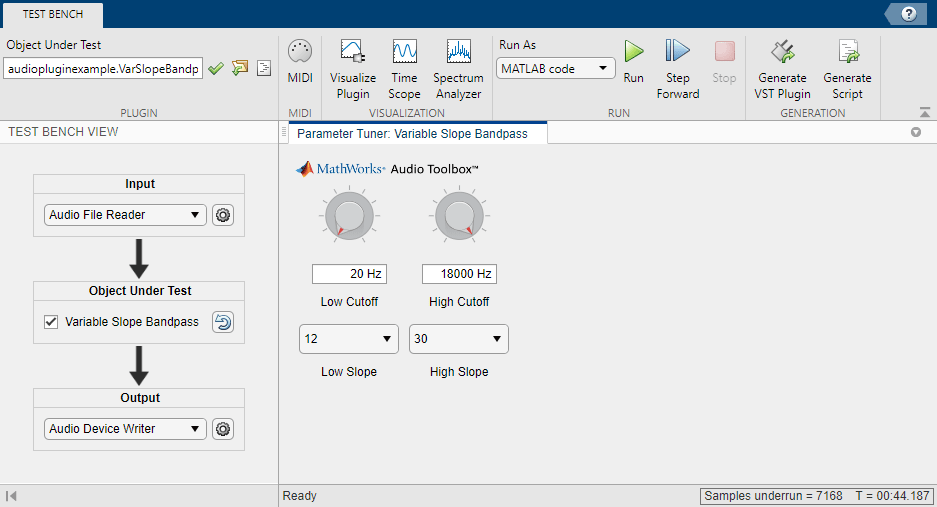Image resolution: width=937 pixels, height=507 pixels.
Task: Click the Low Cutoff knob
Action: (x=349, y=216)
